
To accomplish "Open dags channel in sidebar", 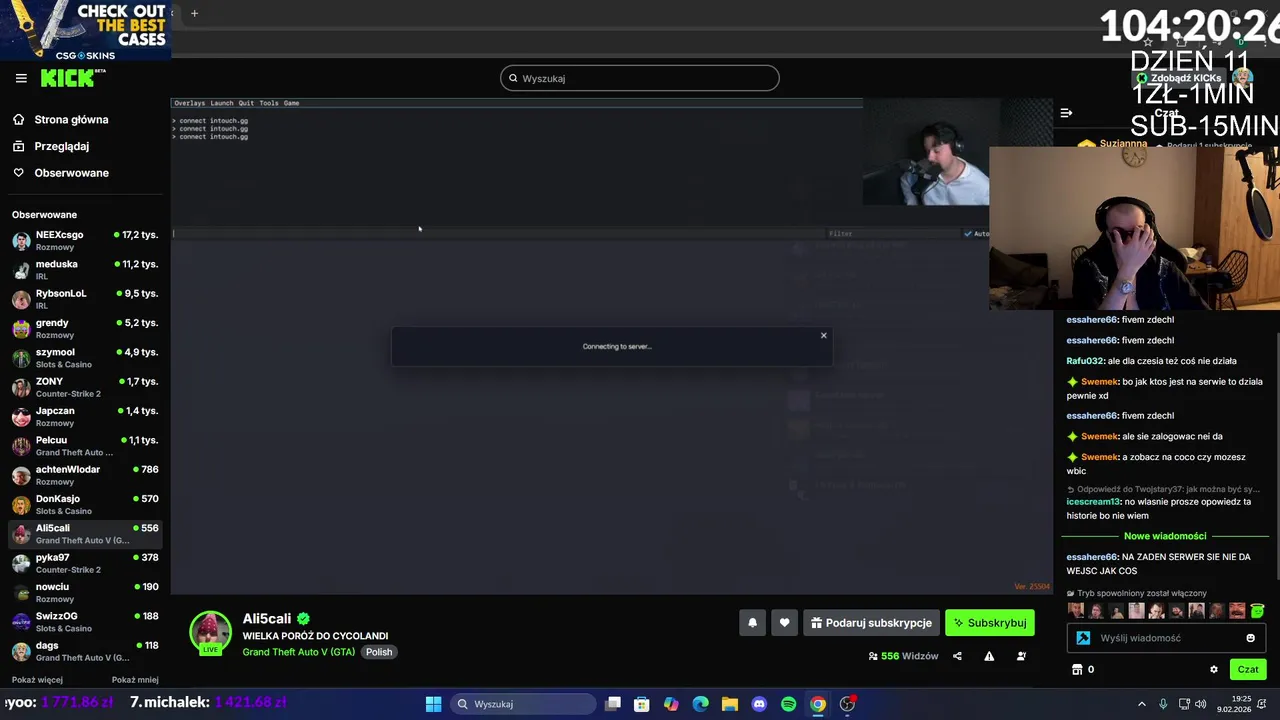I will [85, 651].
